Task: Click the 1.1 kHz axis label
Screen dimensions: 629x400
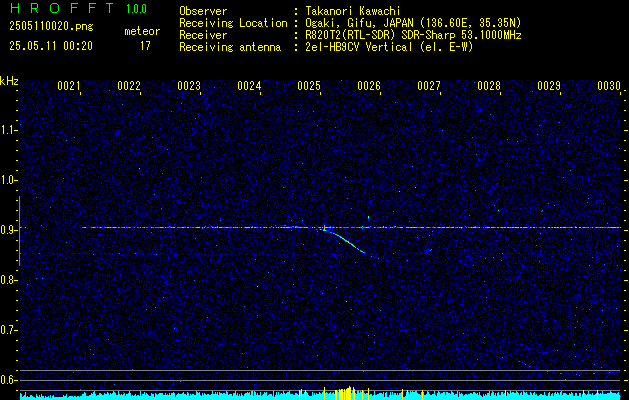Action: pos(8,130)
